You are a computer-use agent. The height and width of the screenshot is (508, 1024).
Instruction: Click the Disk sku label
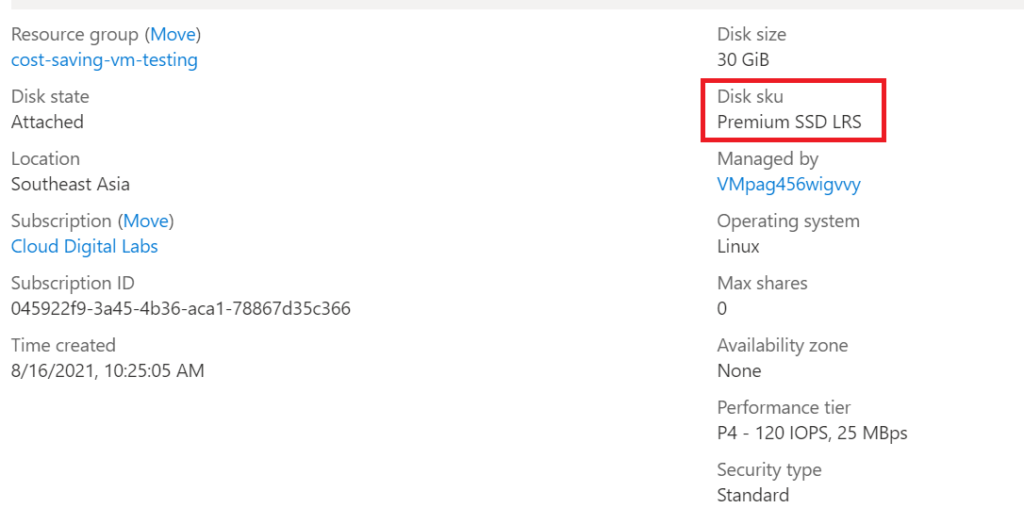(x=750, y=97)
